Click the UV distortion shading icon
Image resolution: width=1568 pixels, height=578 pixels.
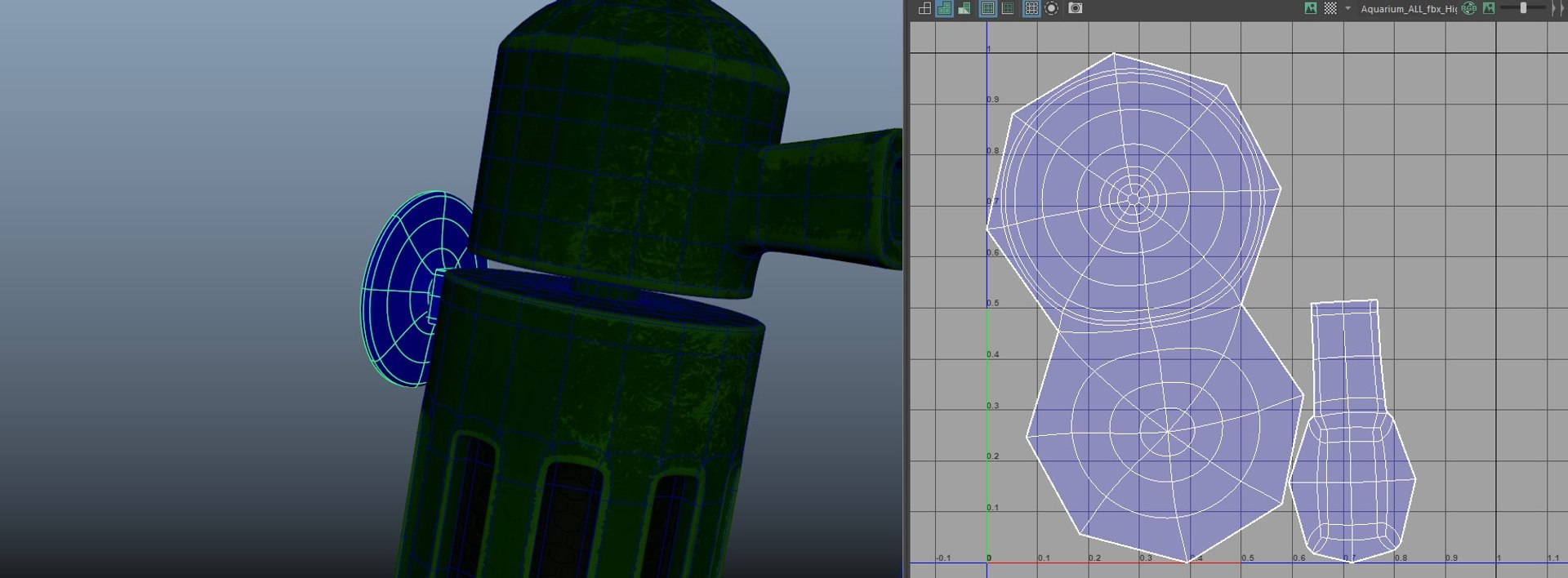tap(964, 8)
